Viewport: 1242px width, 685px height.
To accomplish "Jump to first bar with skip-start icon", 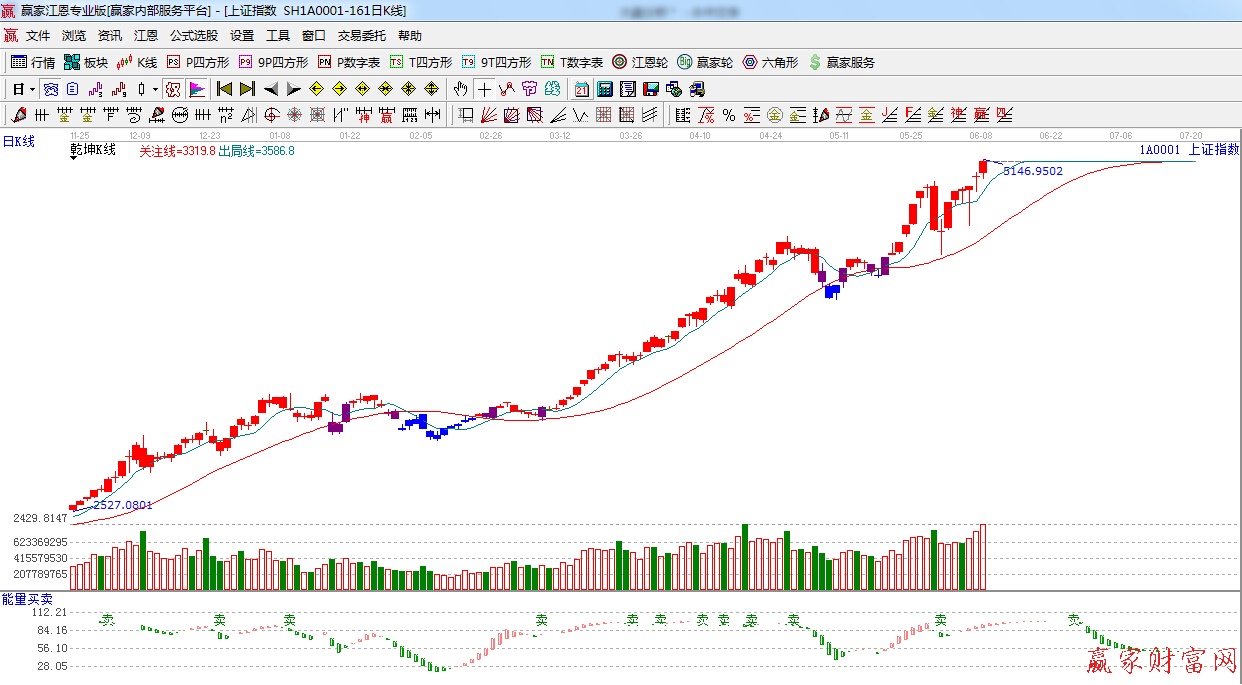I will click(224, 89).
